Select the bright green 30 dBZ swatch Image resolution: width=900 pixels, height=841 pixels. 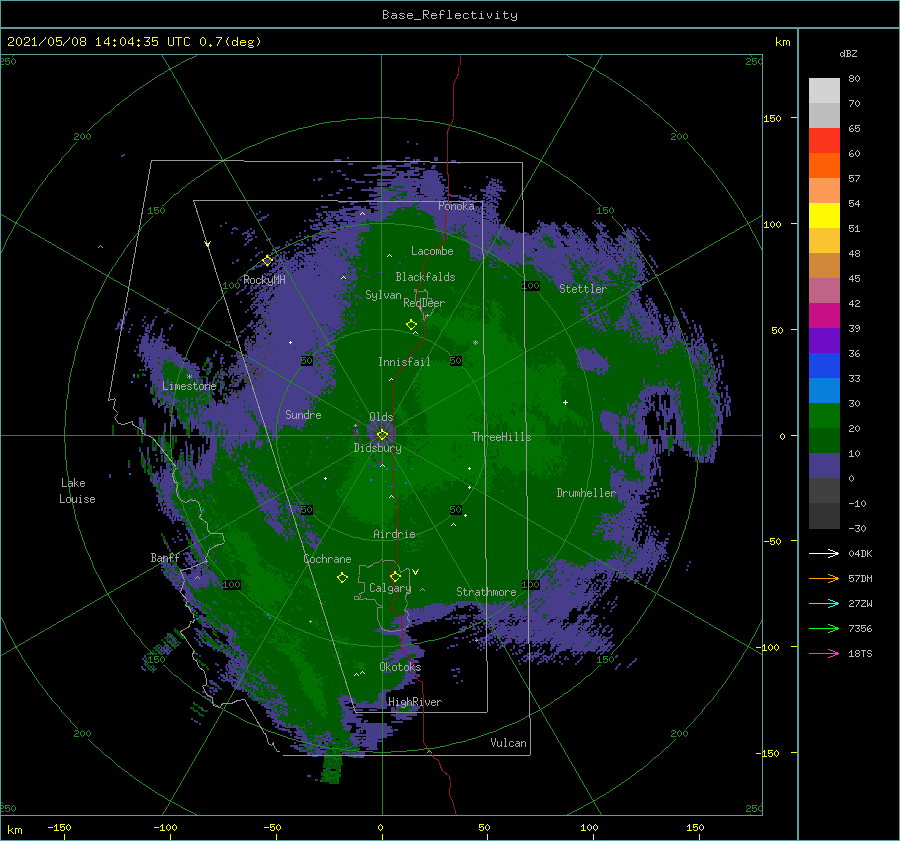click(x=824, y=416)
